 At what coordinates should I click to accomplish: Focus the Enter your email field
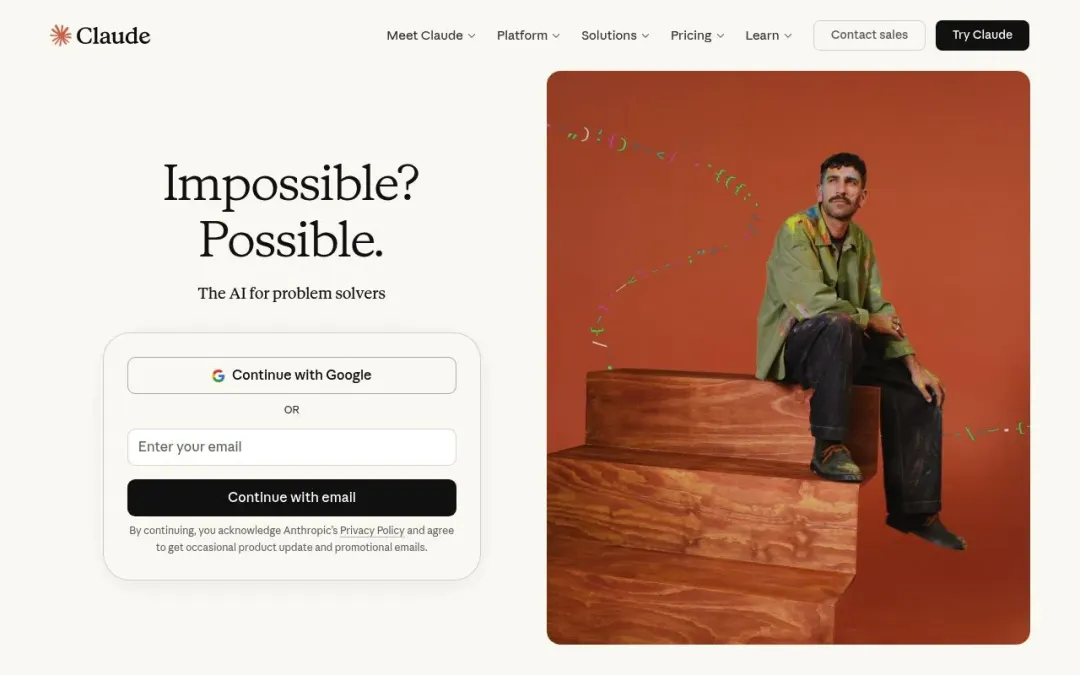pyautogui.click(x=291, y=447)
